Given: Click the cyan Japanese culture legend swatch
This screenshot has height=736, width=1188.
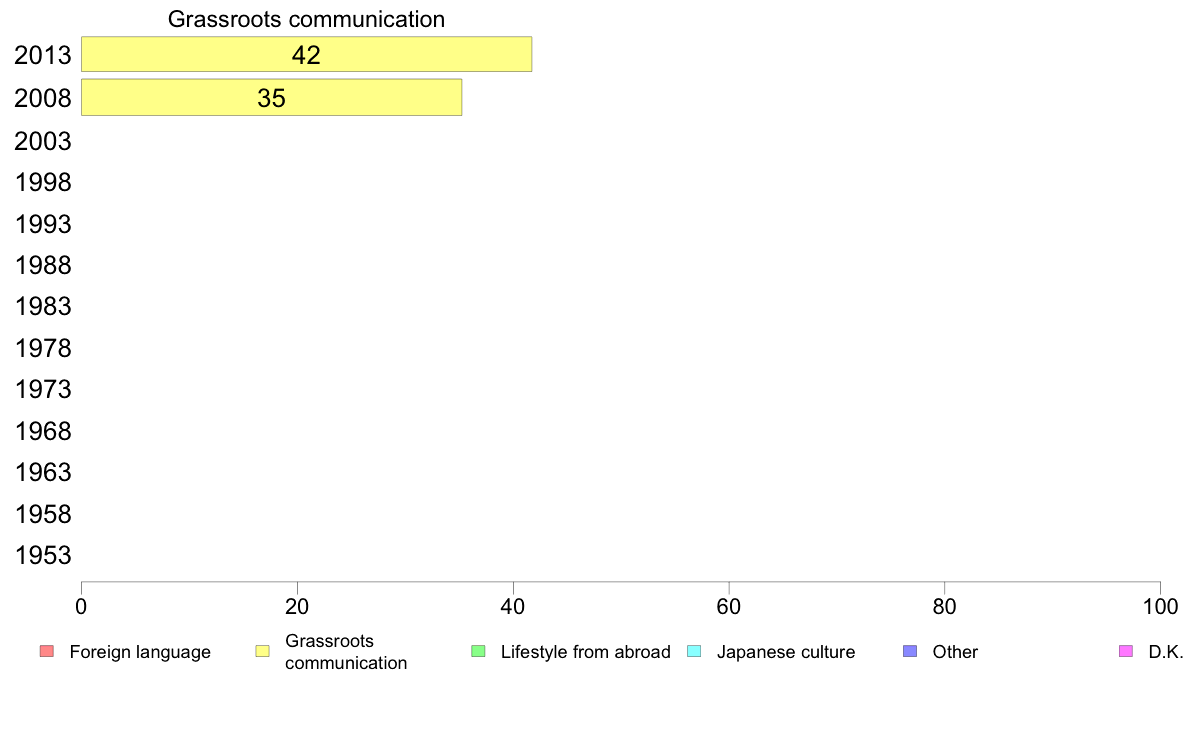Looking at the screenshot, I should point(694,651).
